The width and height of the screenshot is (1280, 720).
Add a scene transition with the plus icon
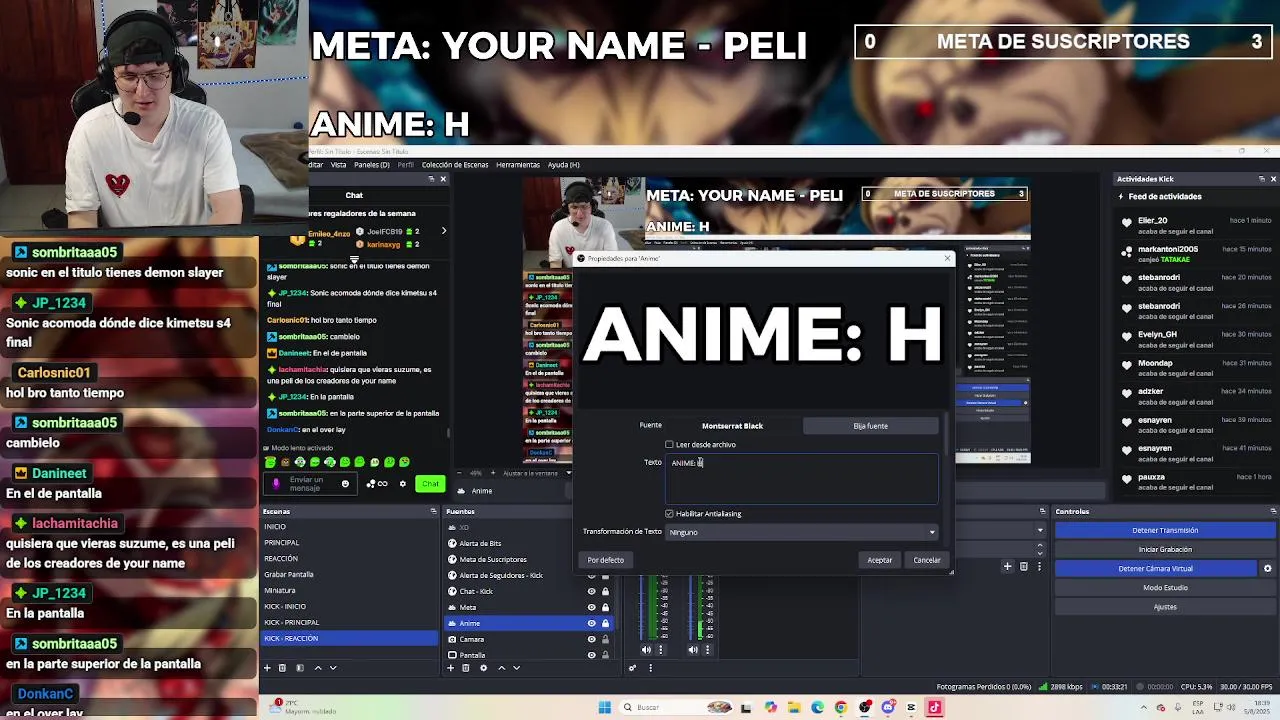[1007, 567]
